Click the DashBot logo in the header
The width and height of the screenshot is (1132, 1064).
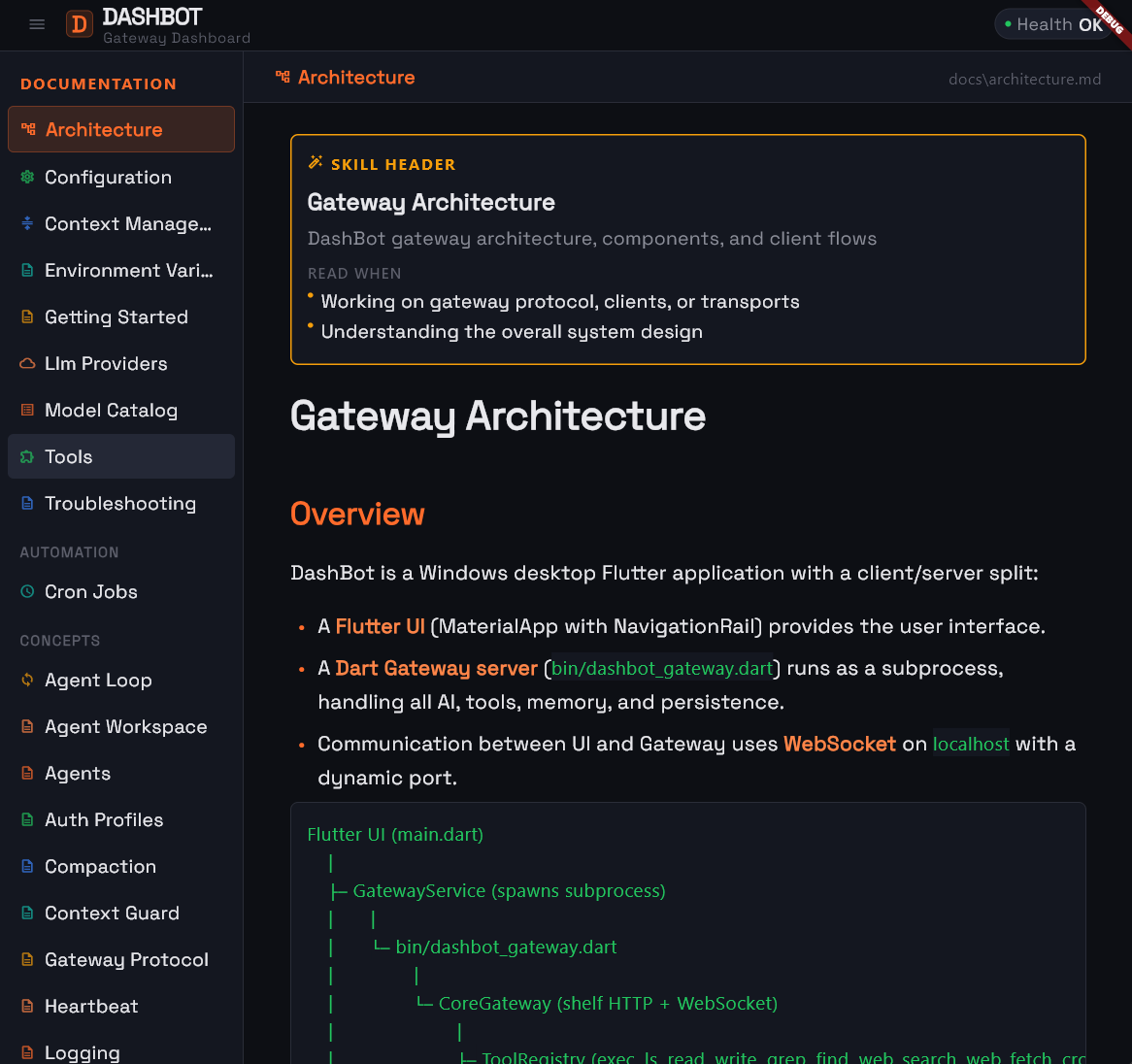(79, 24)
